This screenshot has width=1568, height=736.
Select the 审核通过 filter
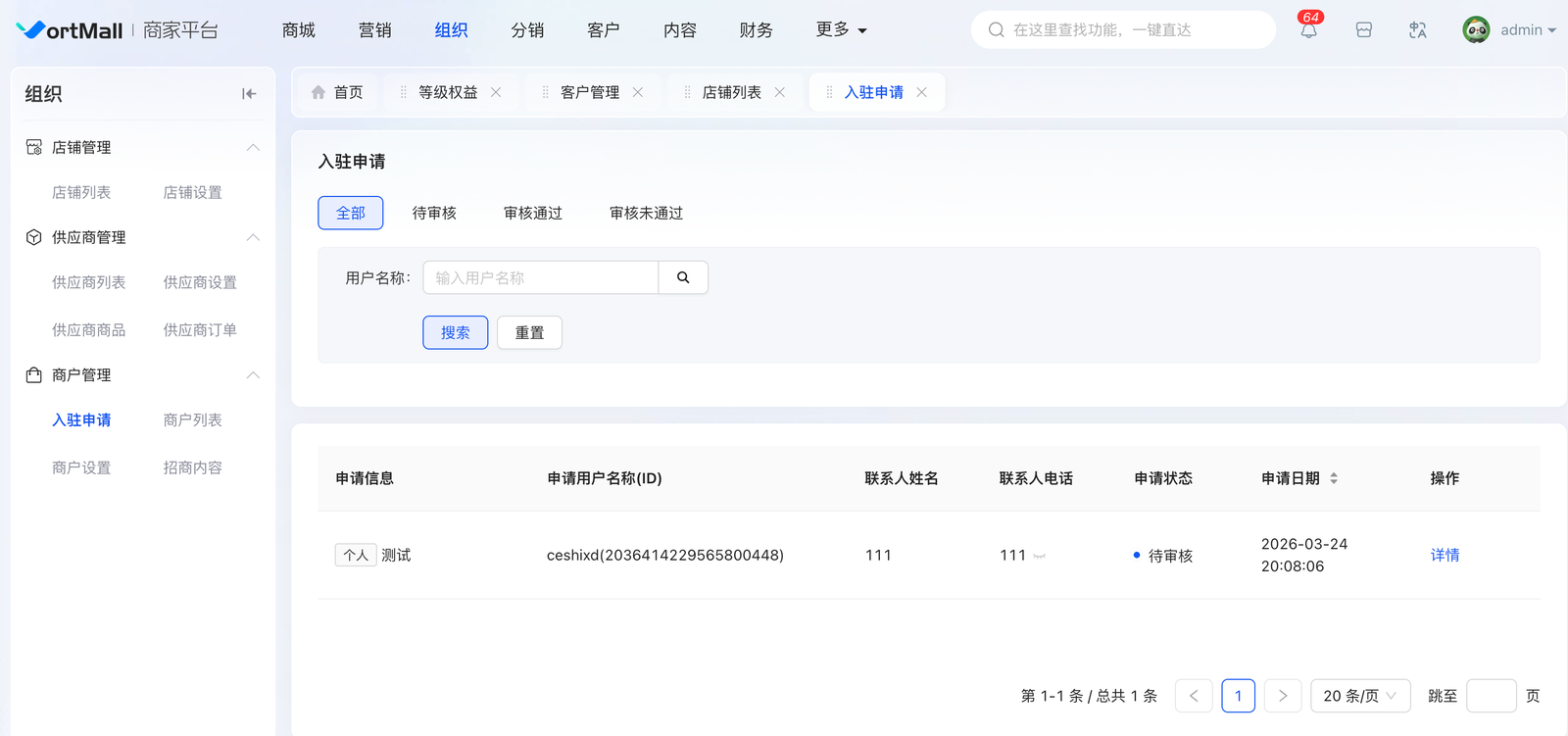pyautogui.click(x=533, y=213)
